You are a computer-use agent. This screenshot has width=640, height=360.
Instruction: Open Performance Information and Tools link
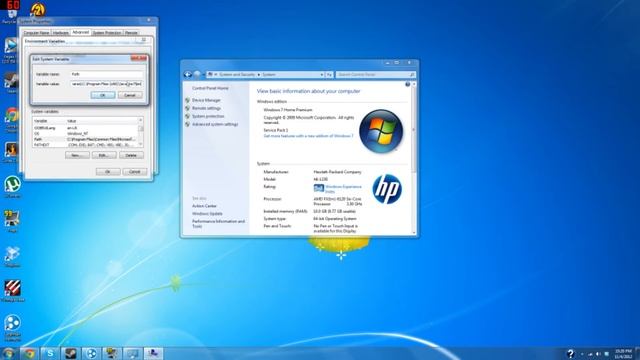(x=218, y=224)
